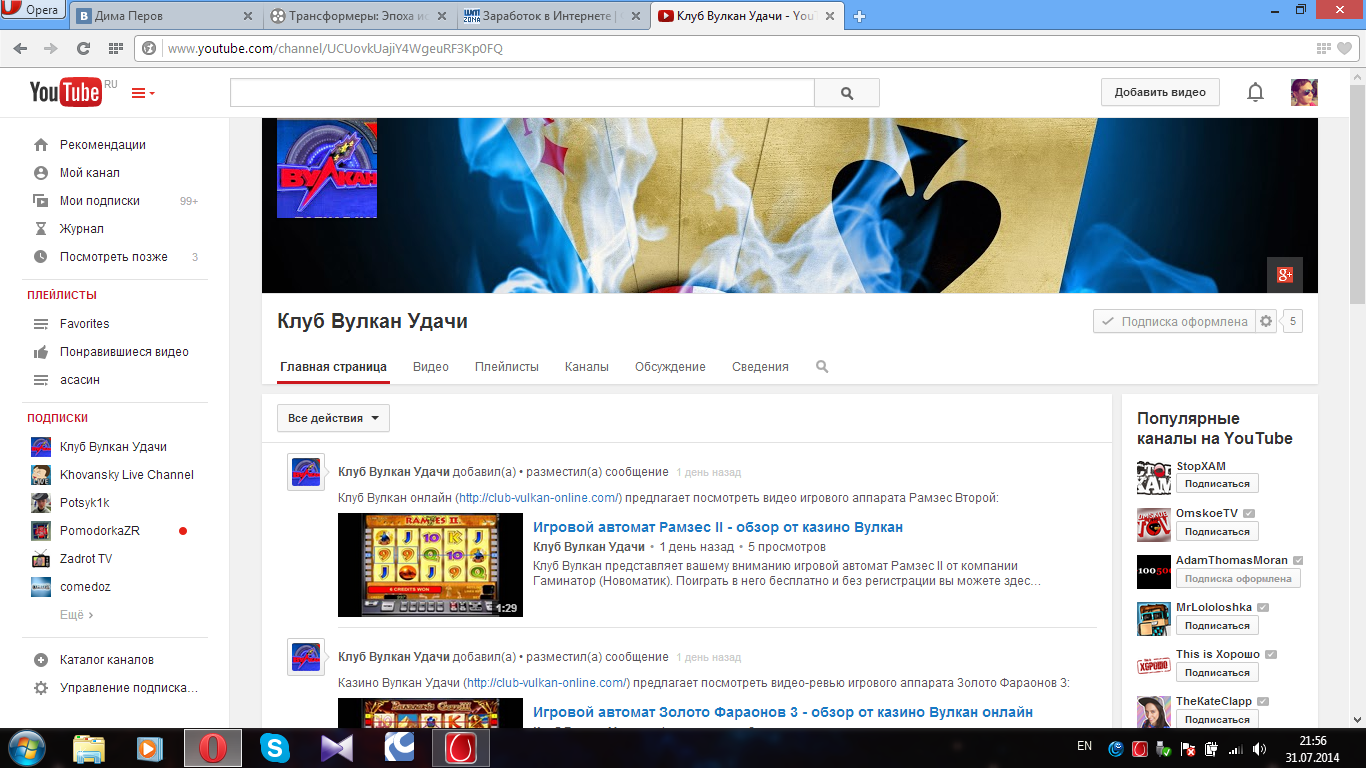Click the channel search magnifier icon

click(x=822, y=367)
